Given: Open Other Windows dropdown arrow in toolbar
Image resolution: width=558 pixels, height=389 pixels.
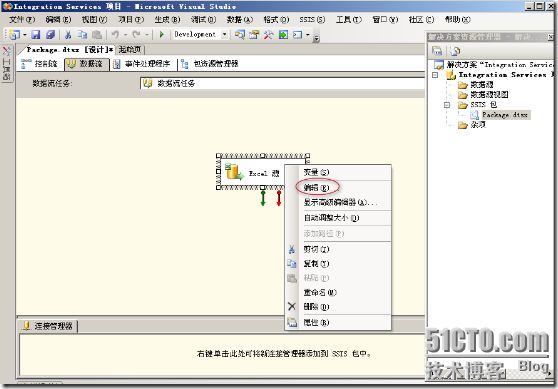Looking at the screenshot, I should [307, 35].
